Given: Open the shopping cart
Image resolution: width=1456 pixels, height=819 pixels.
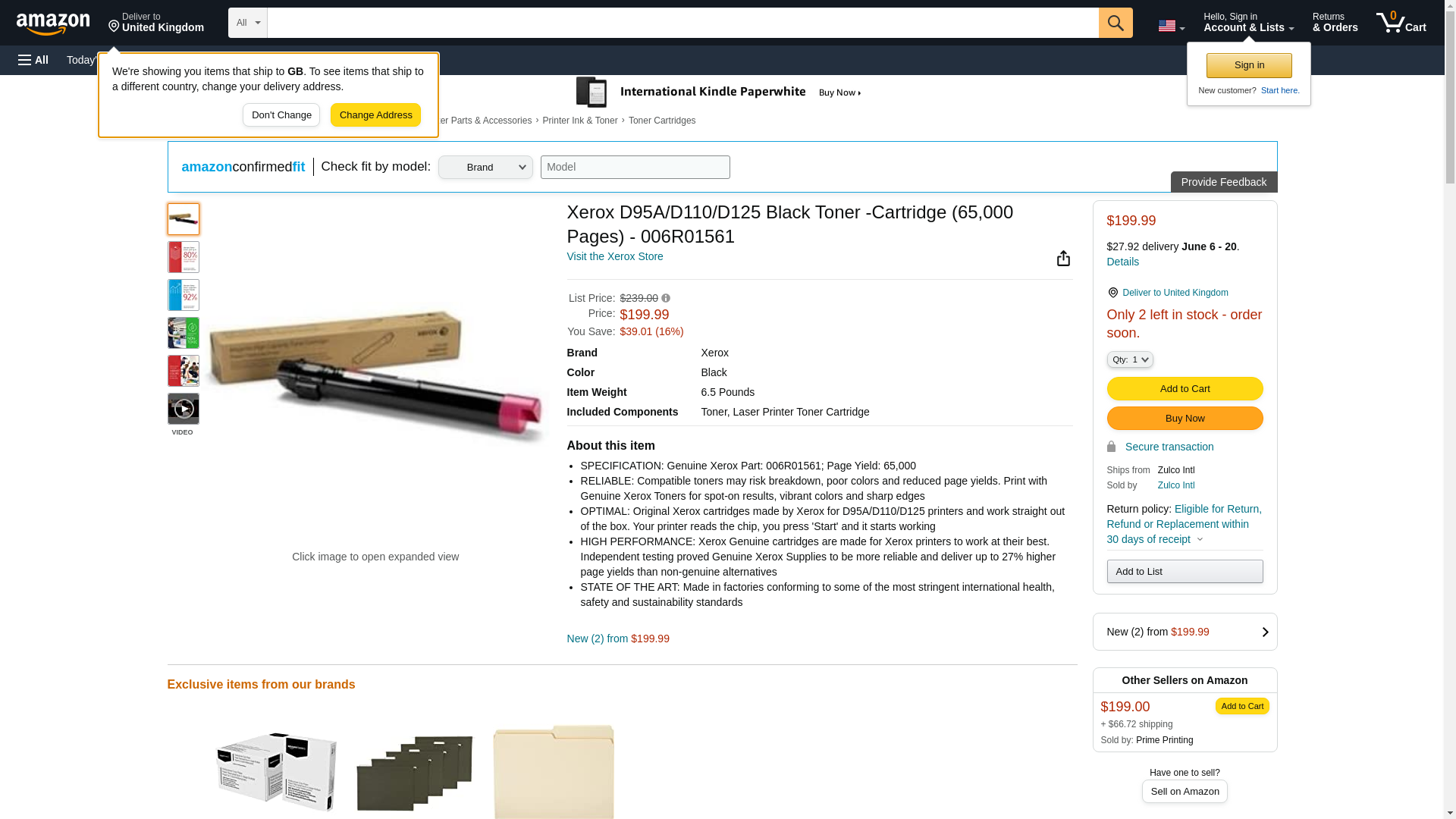Looking at the screenshot, I should click(1401, 23).
